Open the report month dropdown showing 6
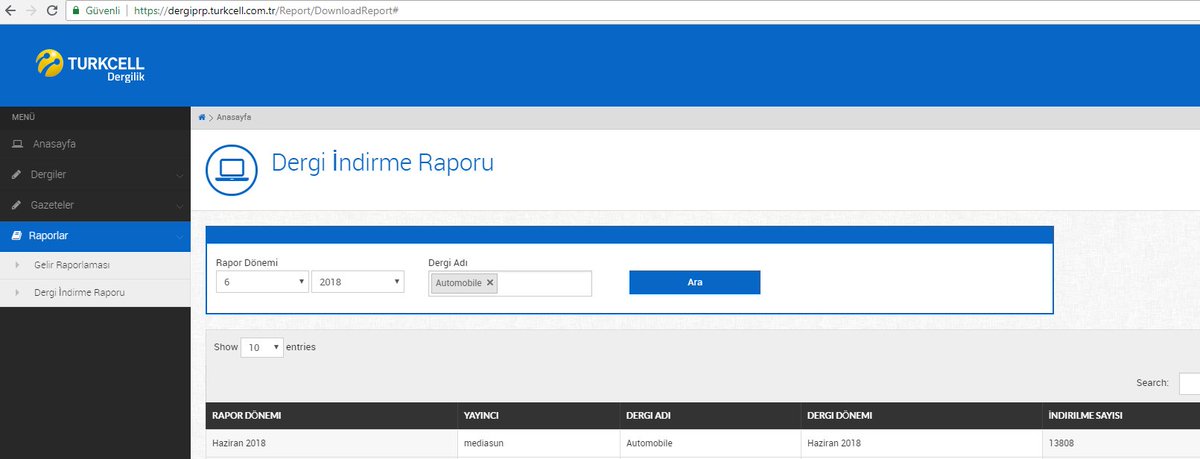This screenshot has width=1200, height=459. pos(262,283)
